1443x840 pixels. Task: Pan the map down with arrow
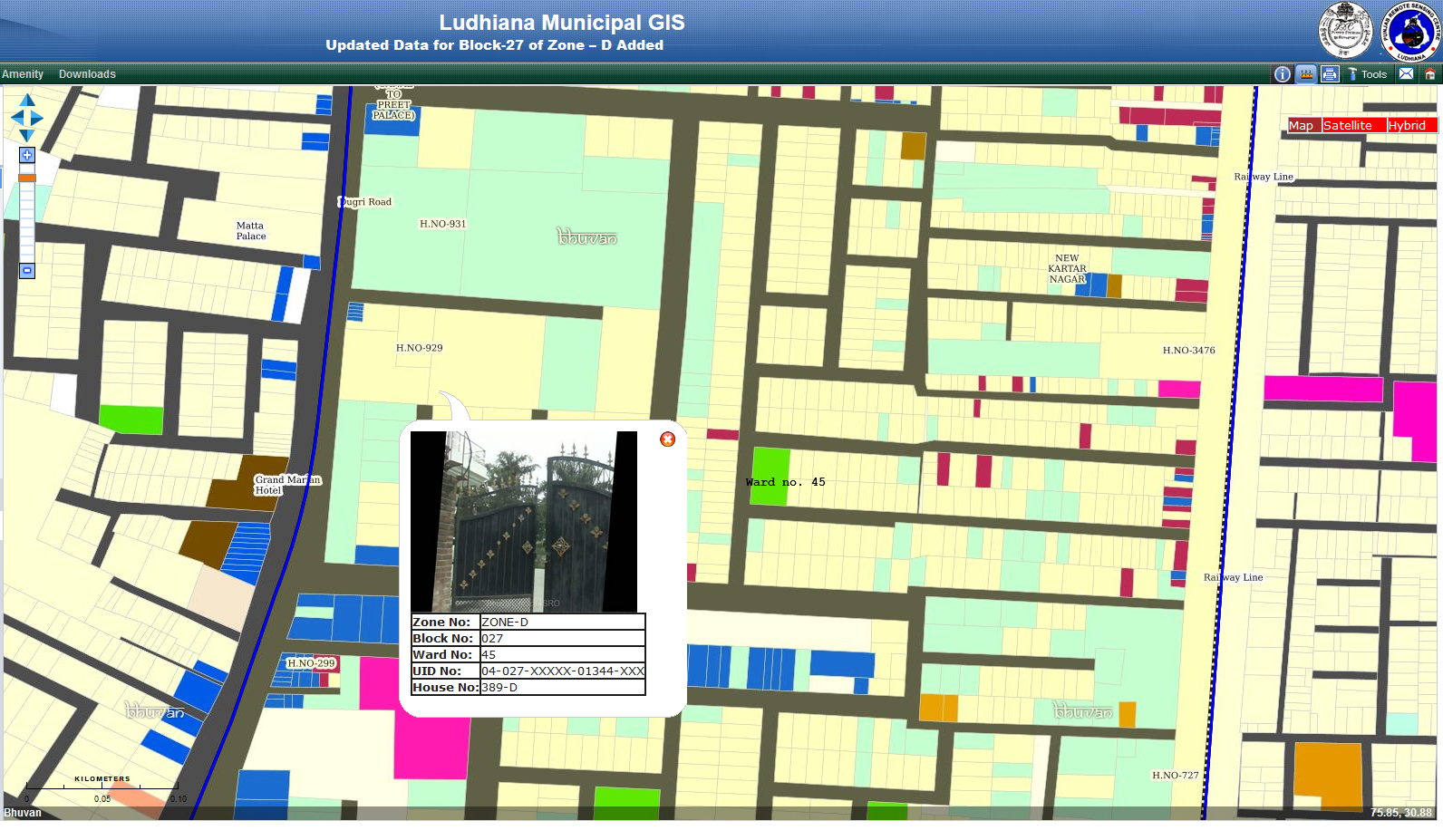pos(27,135)
